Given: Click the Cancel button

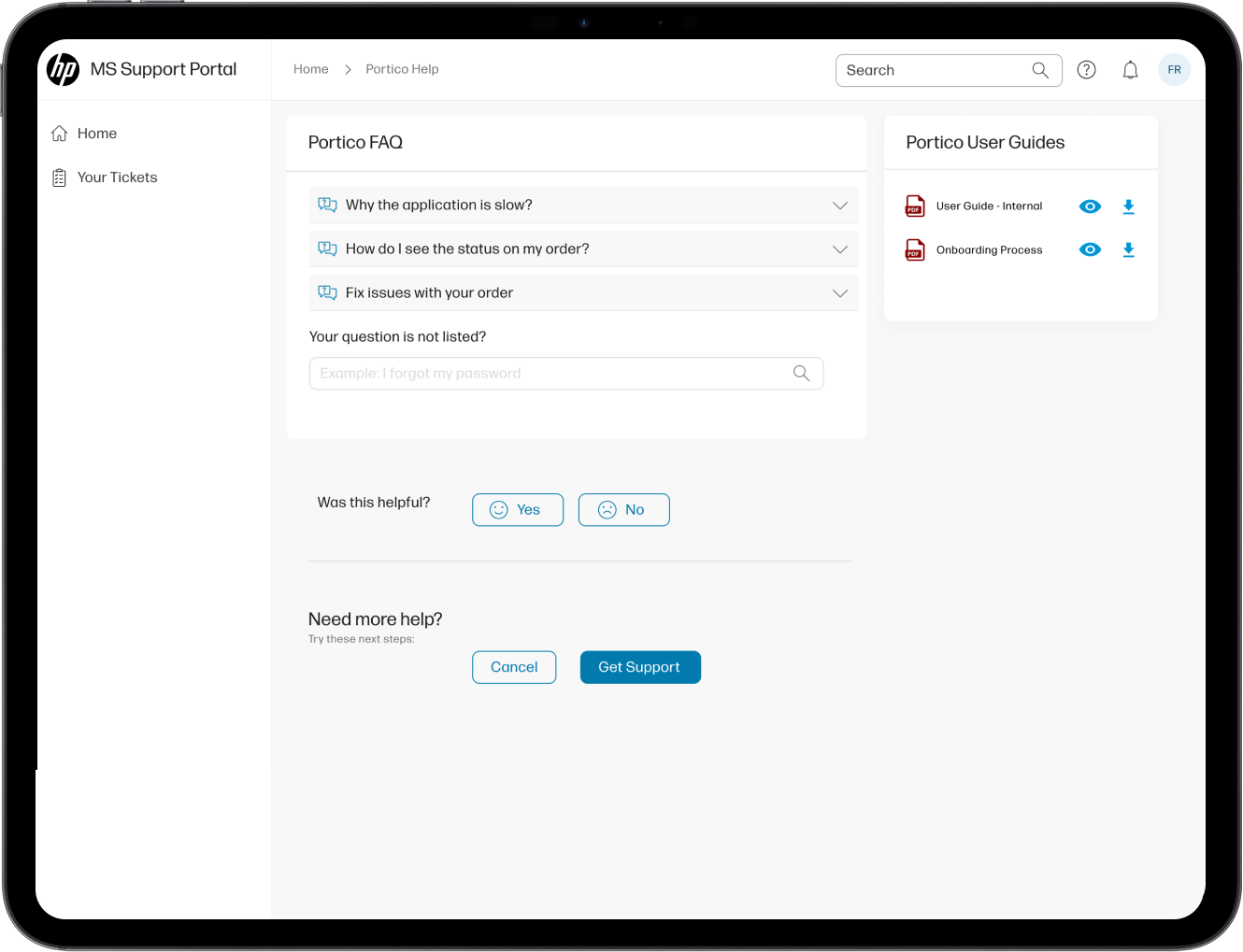Looking at the screenshot, I should (514, 667).
